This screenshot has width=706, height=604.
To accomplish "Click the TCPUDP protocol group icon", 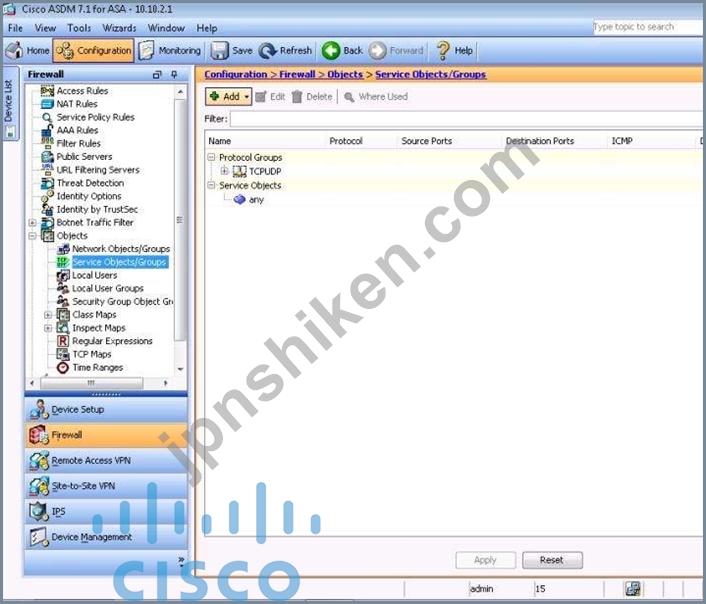I will tap(240, 172).
